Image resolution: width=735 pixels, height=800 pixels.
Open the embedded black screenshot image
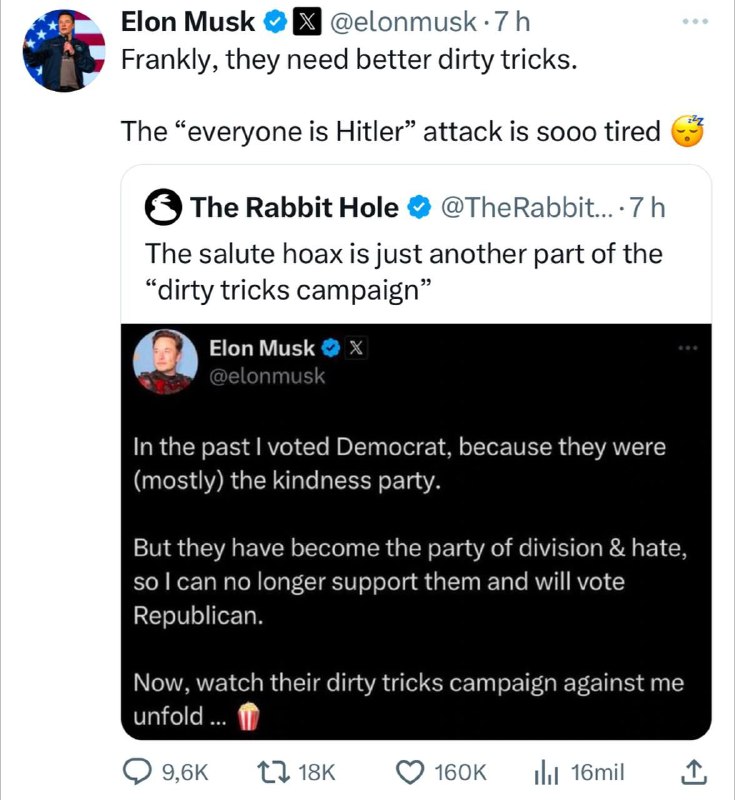[415, 530]
